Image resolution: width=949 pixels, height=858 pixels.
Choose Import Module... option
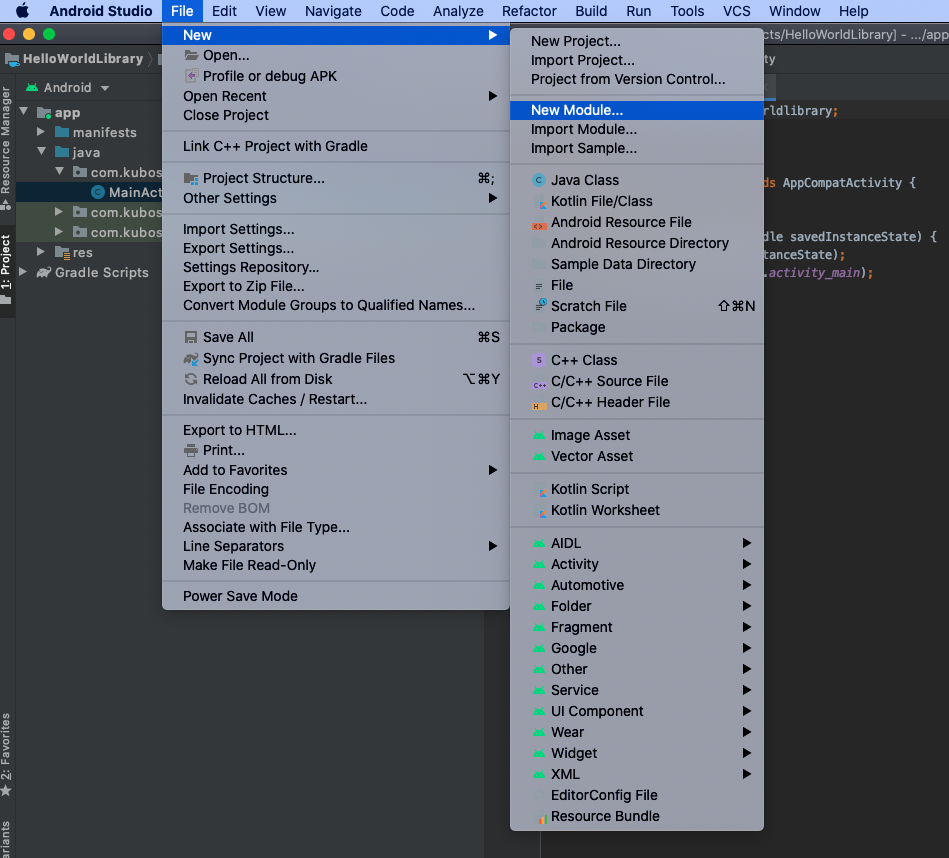point(637,129)
